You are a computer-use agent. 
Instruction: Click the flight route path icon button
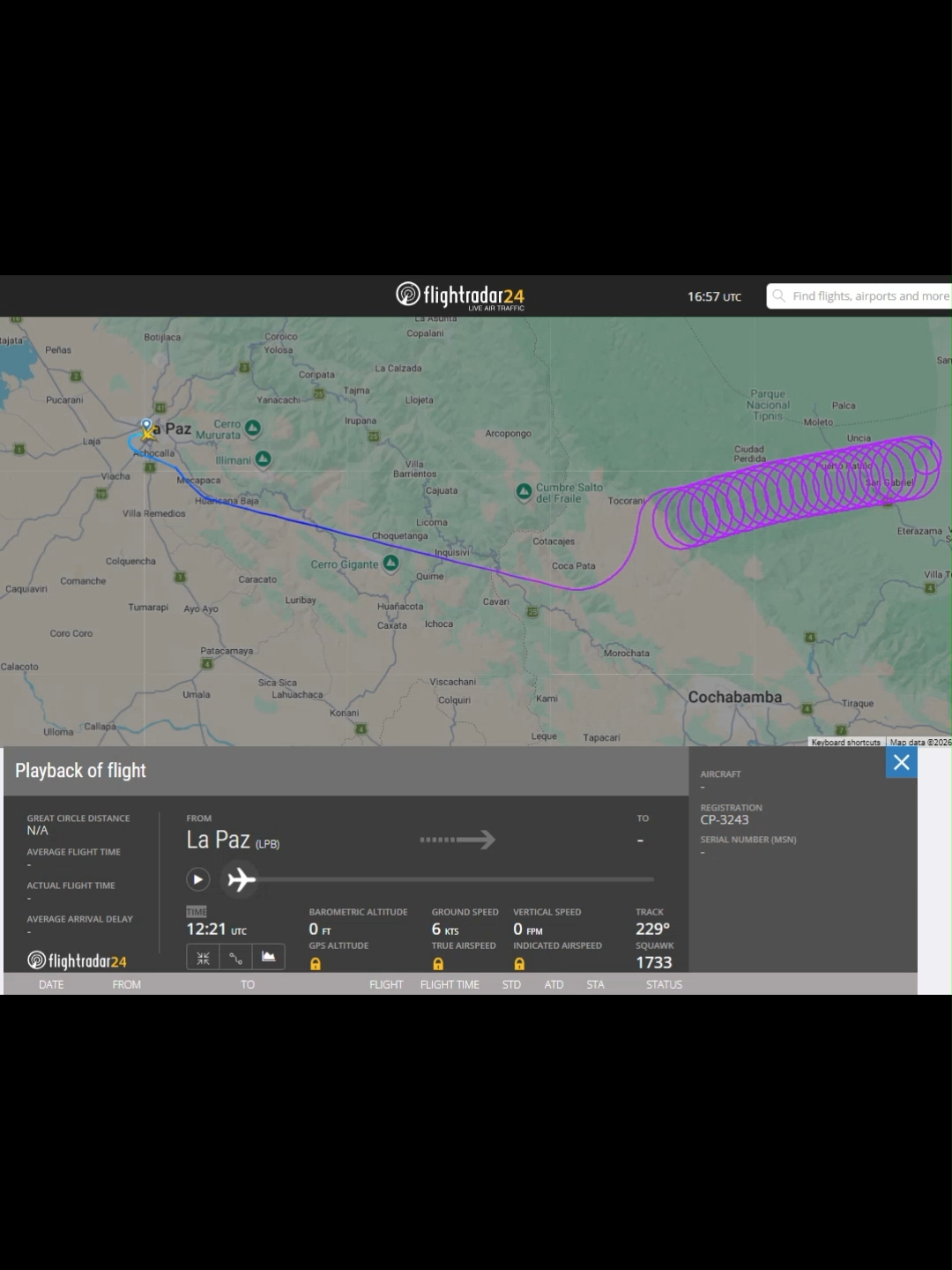pyautogui.click(x=235, y=958)
